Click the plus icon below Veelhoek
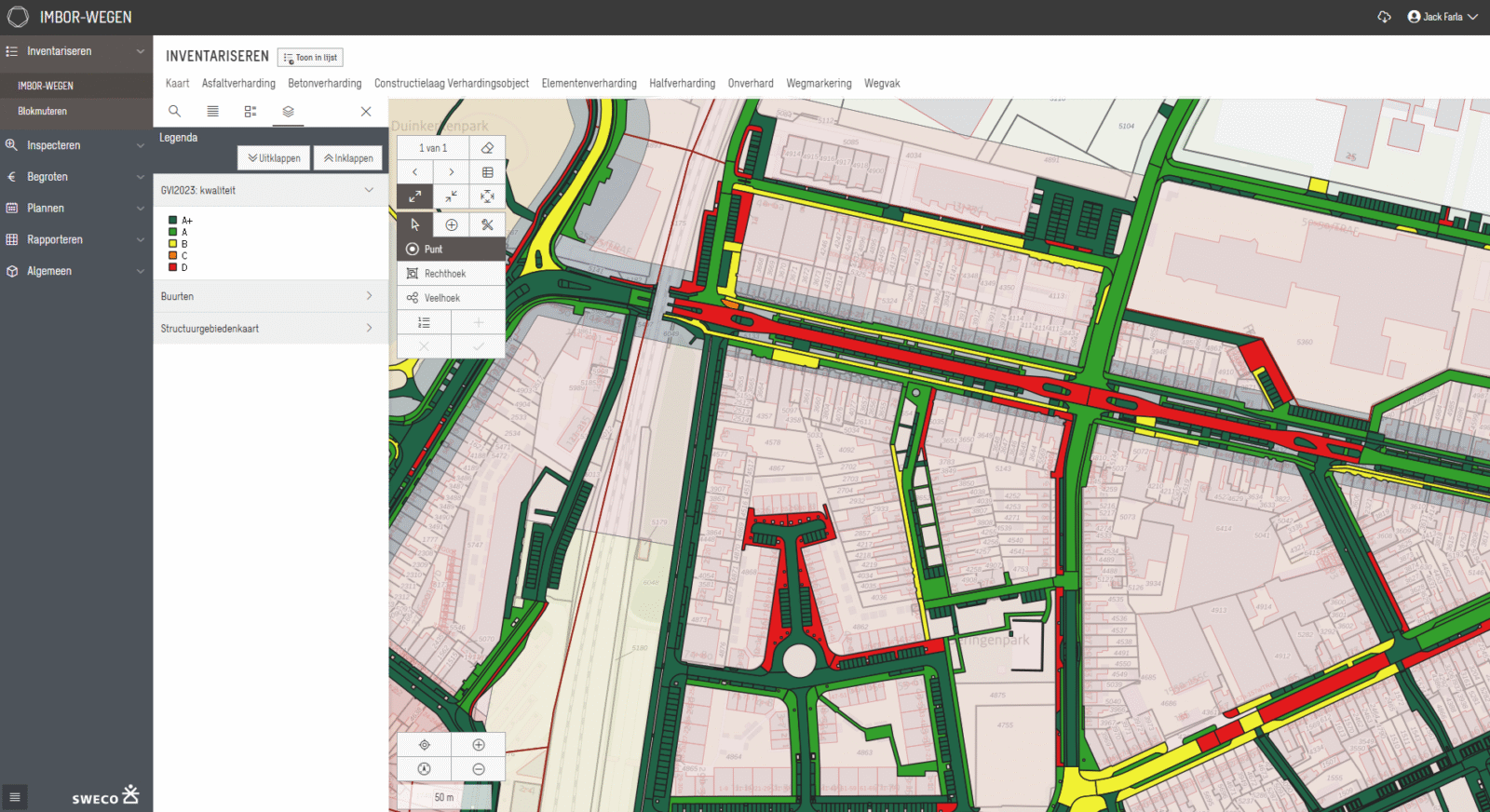The height and width of the screenshot is (812, 1490). pos(479,322)
